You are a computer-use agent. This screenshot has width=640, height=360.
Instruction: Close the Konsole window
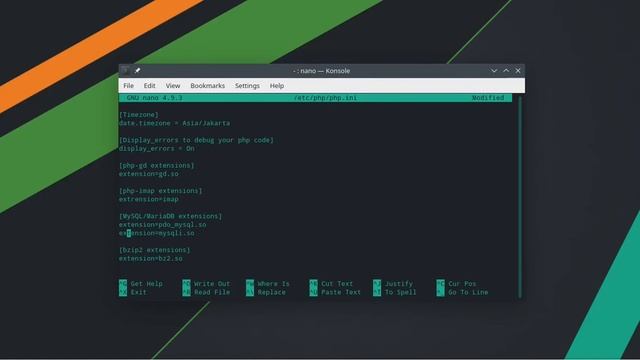tap(518, 71)
